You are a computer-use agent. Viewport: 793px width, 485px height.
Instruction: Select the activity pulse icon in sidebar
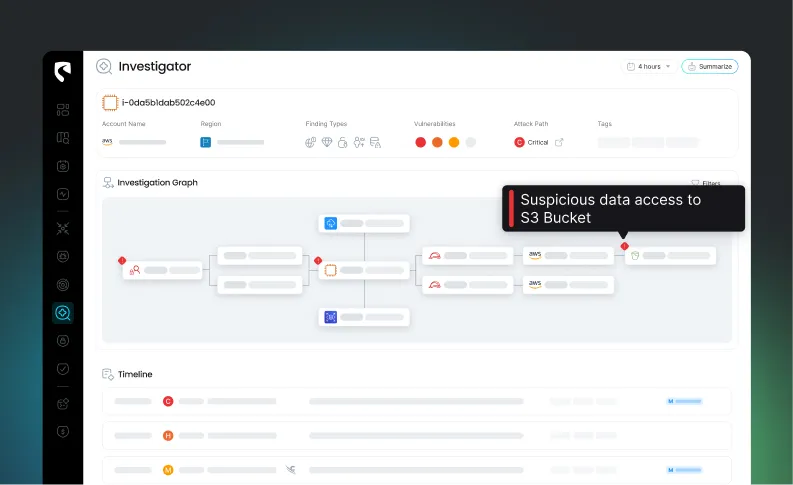(63, 194)
